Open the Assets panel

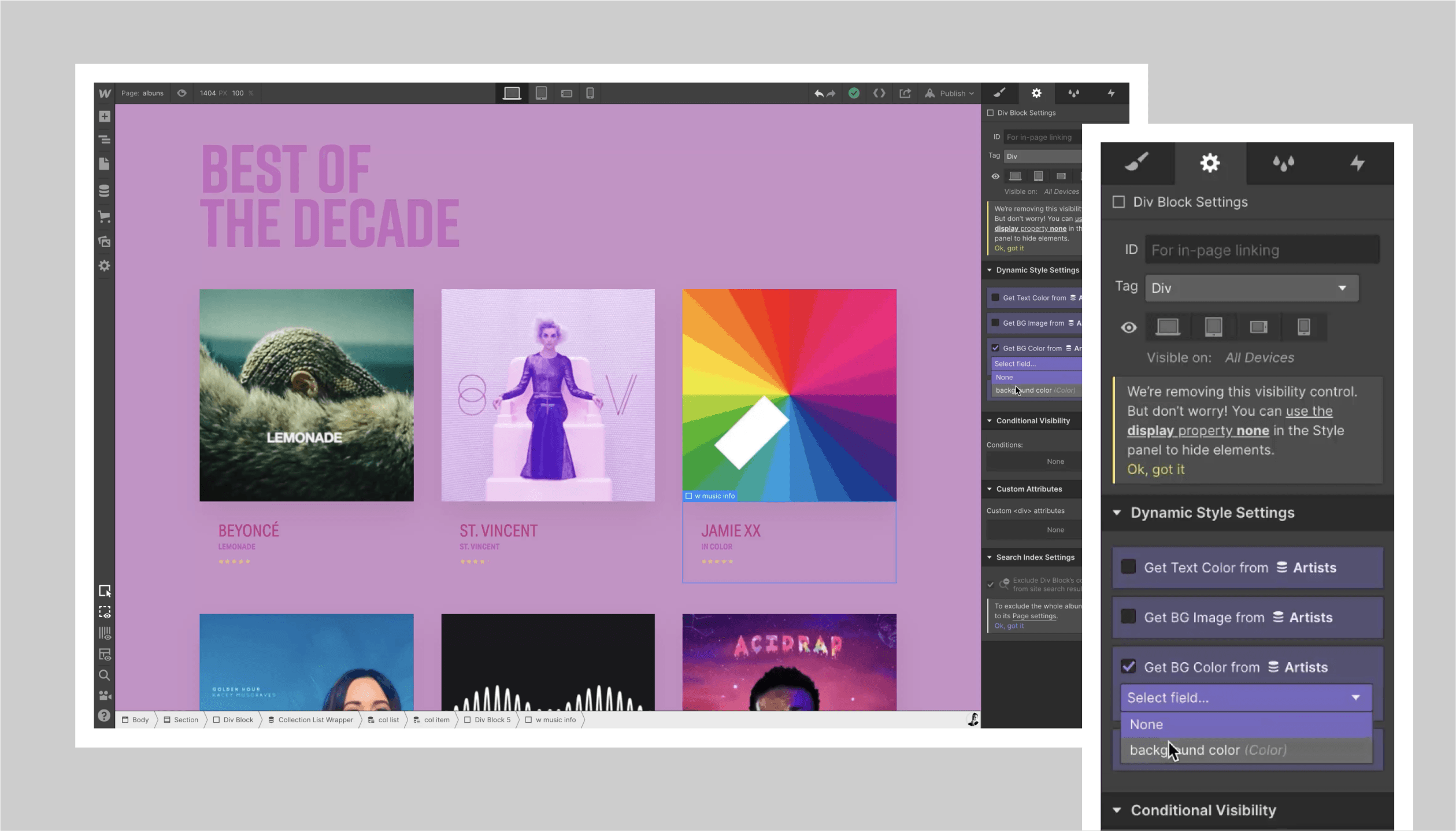(x=105, y=242)
